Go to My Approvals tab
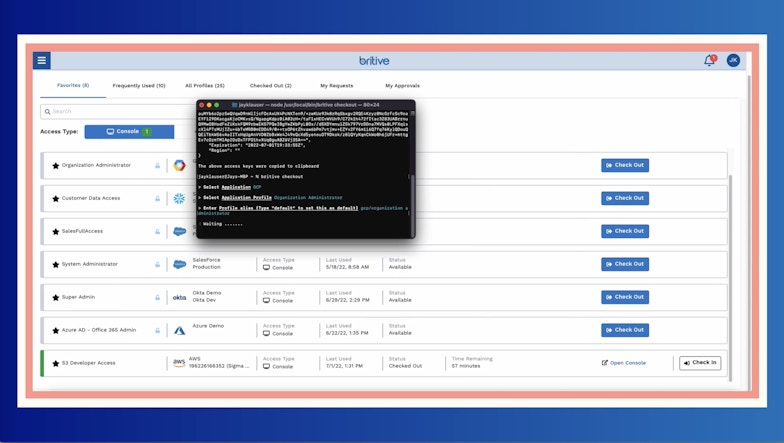This screenshot has width=784, height=443. tap(402, 86)
